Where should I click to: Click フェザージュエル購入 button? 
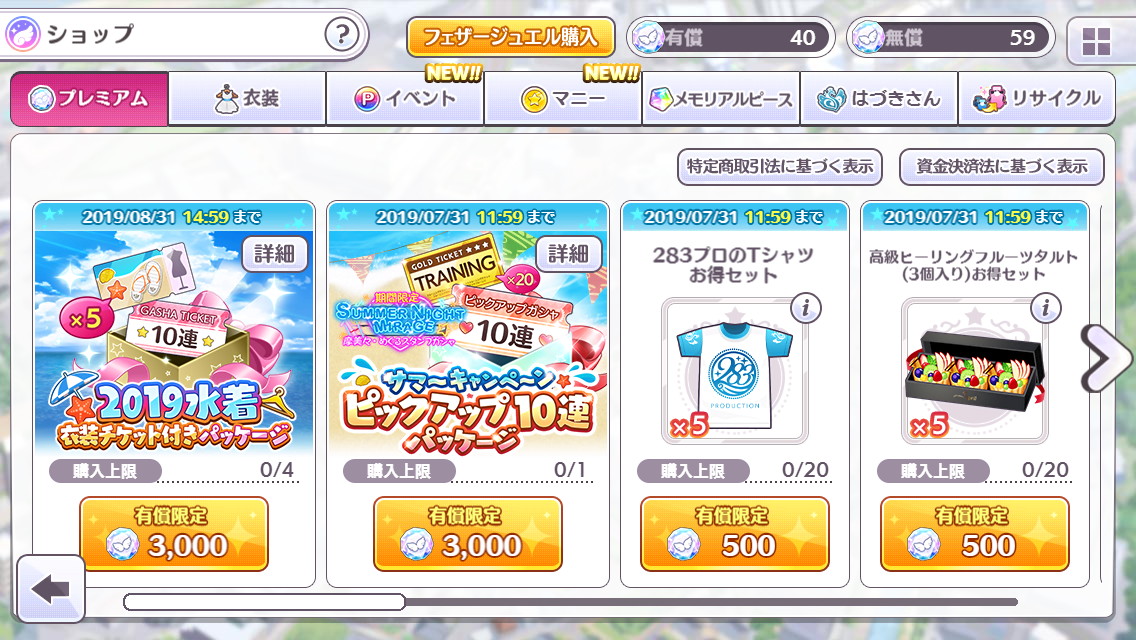tap(510, 37)
